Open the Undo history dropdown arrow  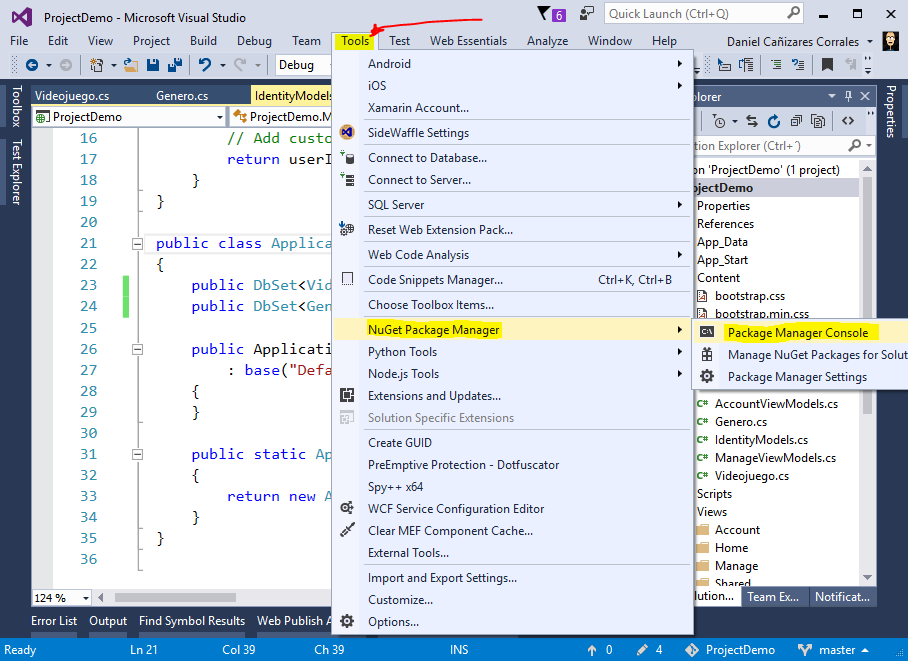222,65
